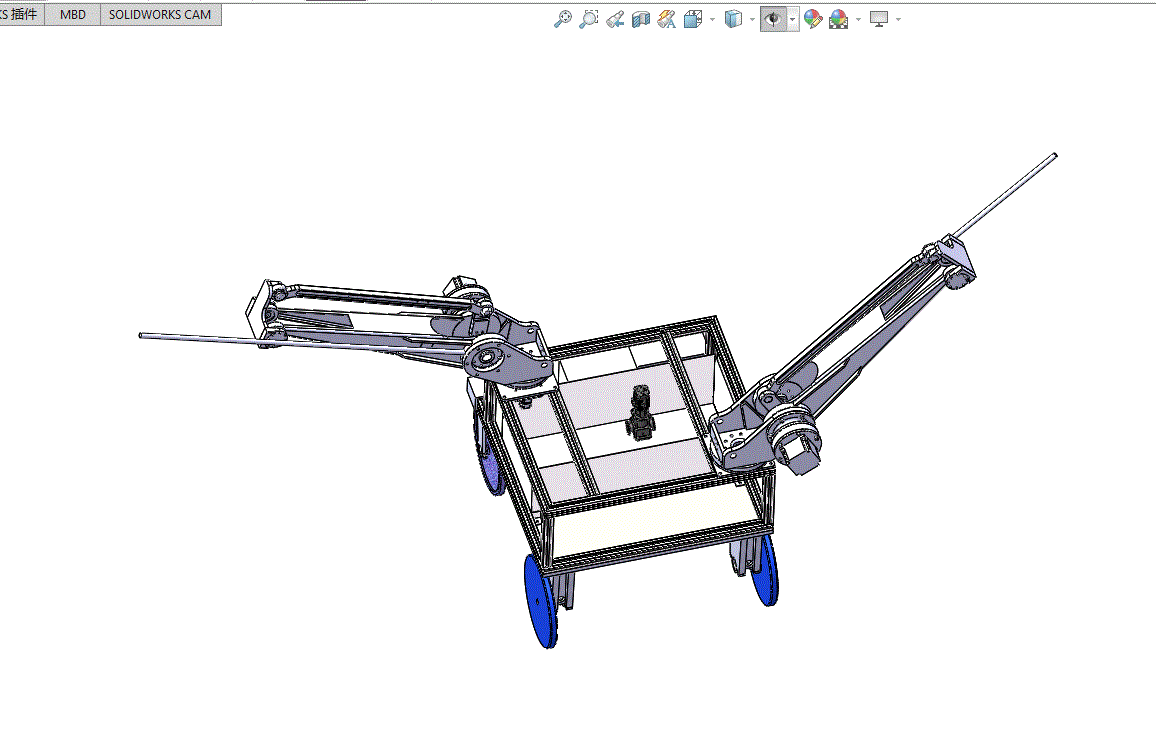Open the MBD tab
Viewport: 1156px width, 747px height.
pyautogui.click(x=72, y=15)
